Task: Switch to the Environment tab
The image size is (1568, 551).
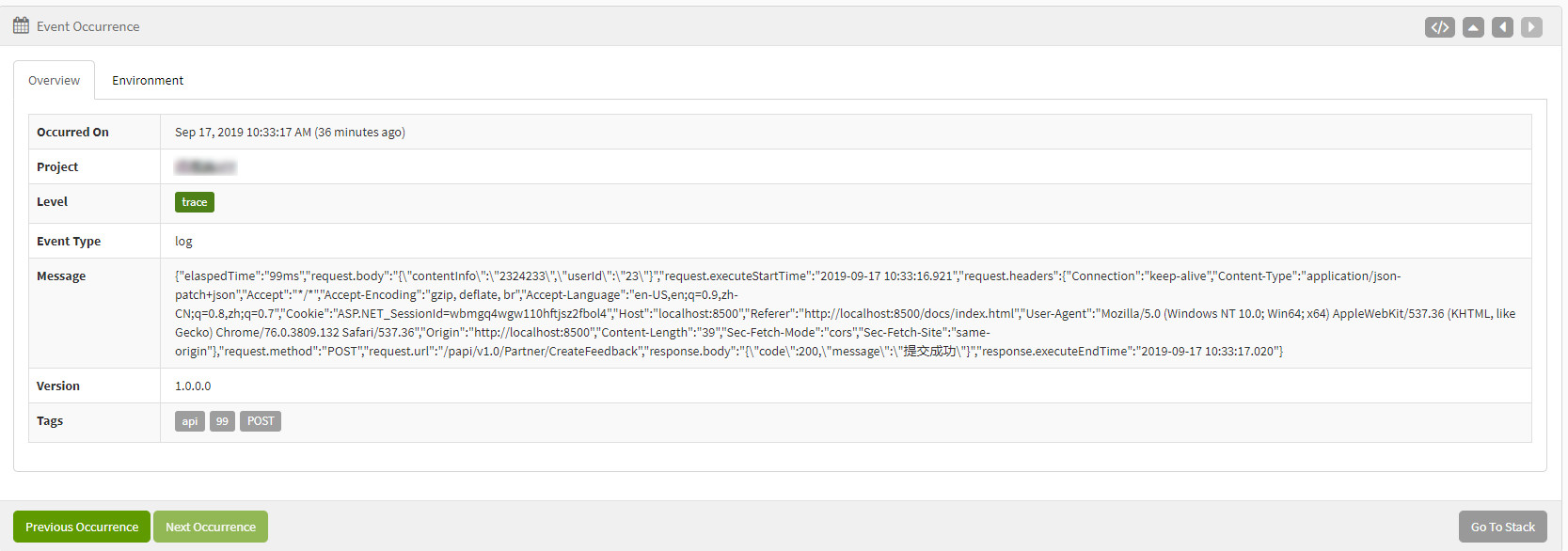Action: click(x=148, y=81)
